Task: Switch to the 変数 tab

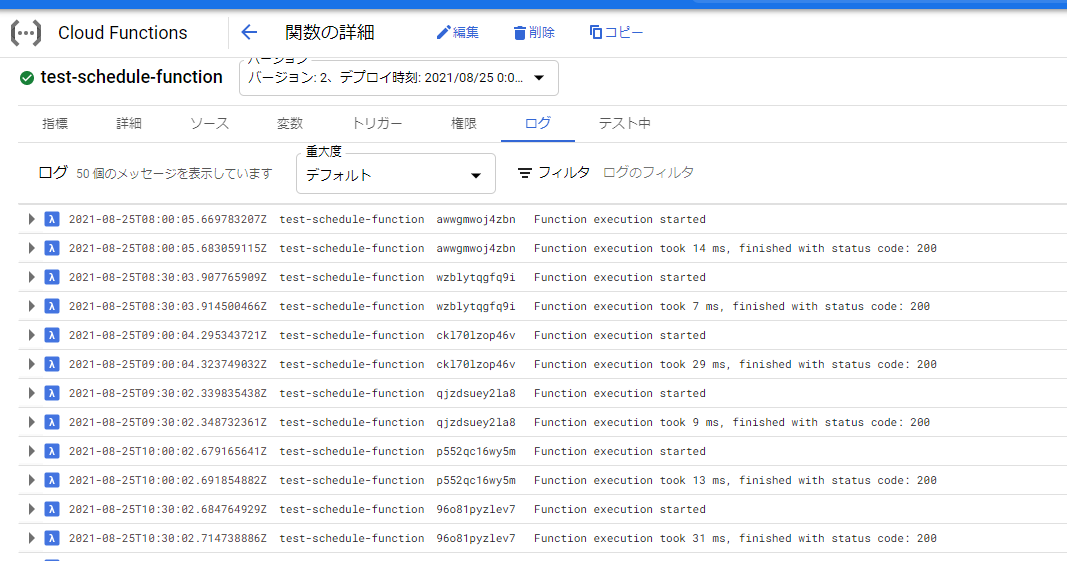Action: [290, 123]
